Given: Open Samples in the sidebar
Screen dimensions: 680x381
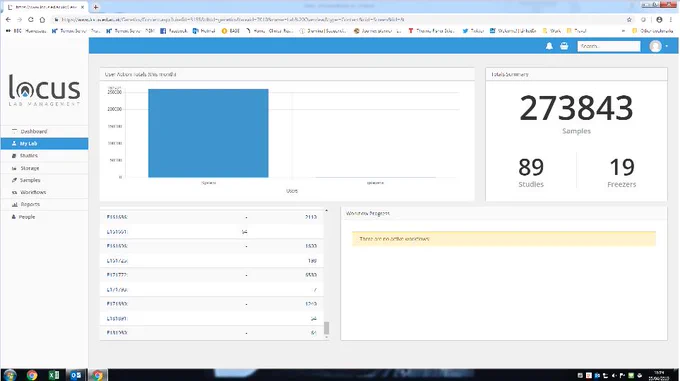Looking at the screenshot, I should 44,180.
